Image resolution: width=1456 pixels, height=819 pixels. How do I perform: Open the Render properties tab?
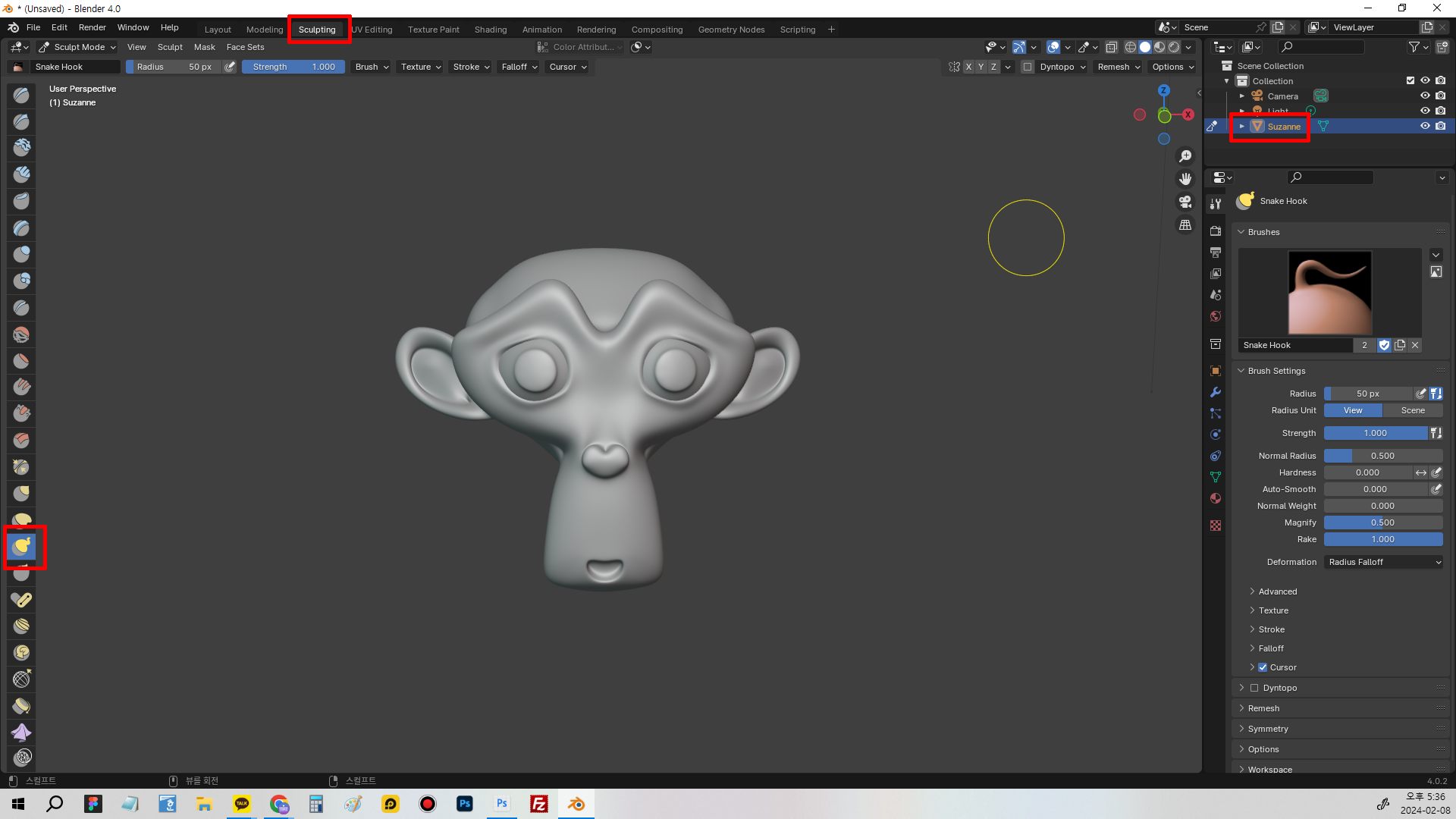[1216, 231]
